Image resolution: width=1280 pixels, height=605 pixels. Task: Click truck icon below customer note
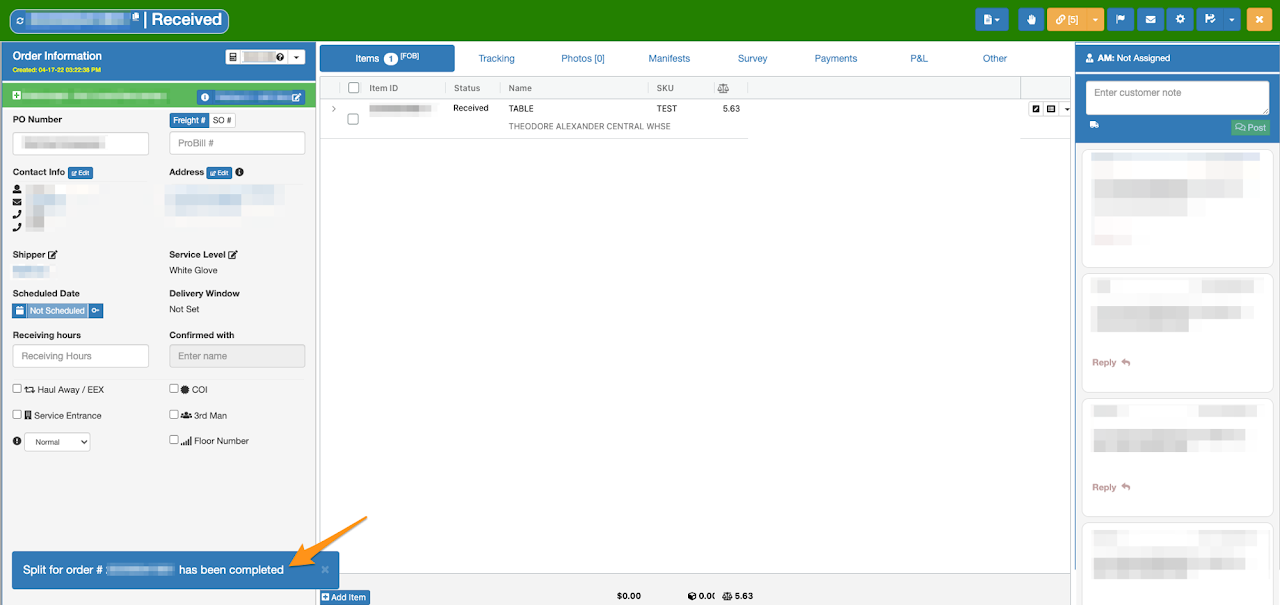[1094, 125]
